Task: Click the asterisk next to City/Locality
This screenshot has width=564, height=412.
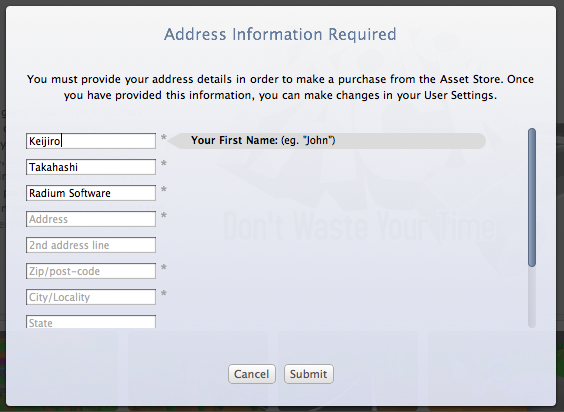Action: tap(164, 294)
